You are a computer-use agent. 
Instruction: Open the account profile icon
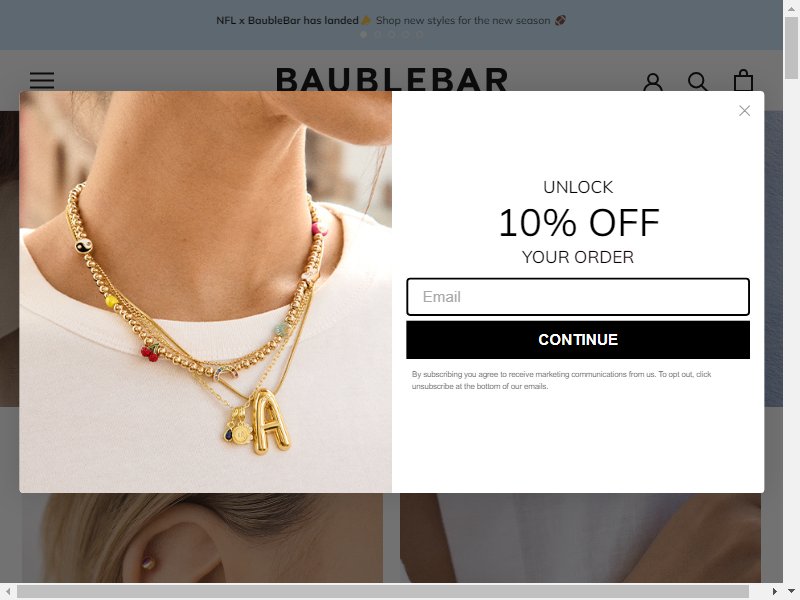(x=653, y=82)
